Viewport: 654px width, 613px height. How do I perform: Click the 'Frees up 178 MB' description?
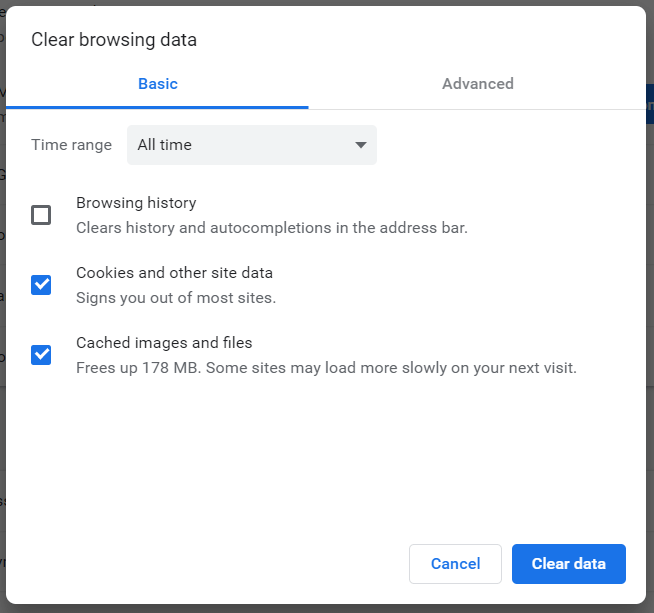(x=326, y=368)
